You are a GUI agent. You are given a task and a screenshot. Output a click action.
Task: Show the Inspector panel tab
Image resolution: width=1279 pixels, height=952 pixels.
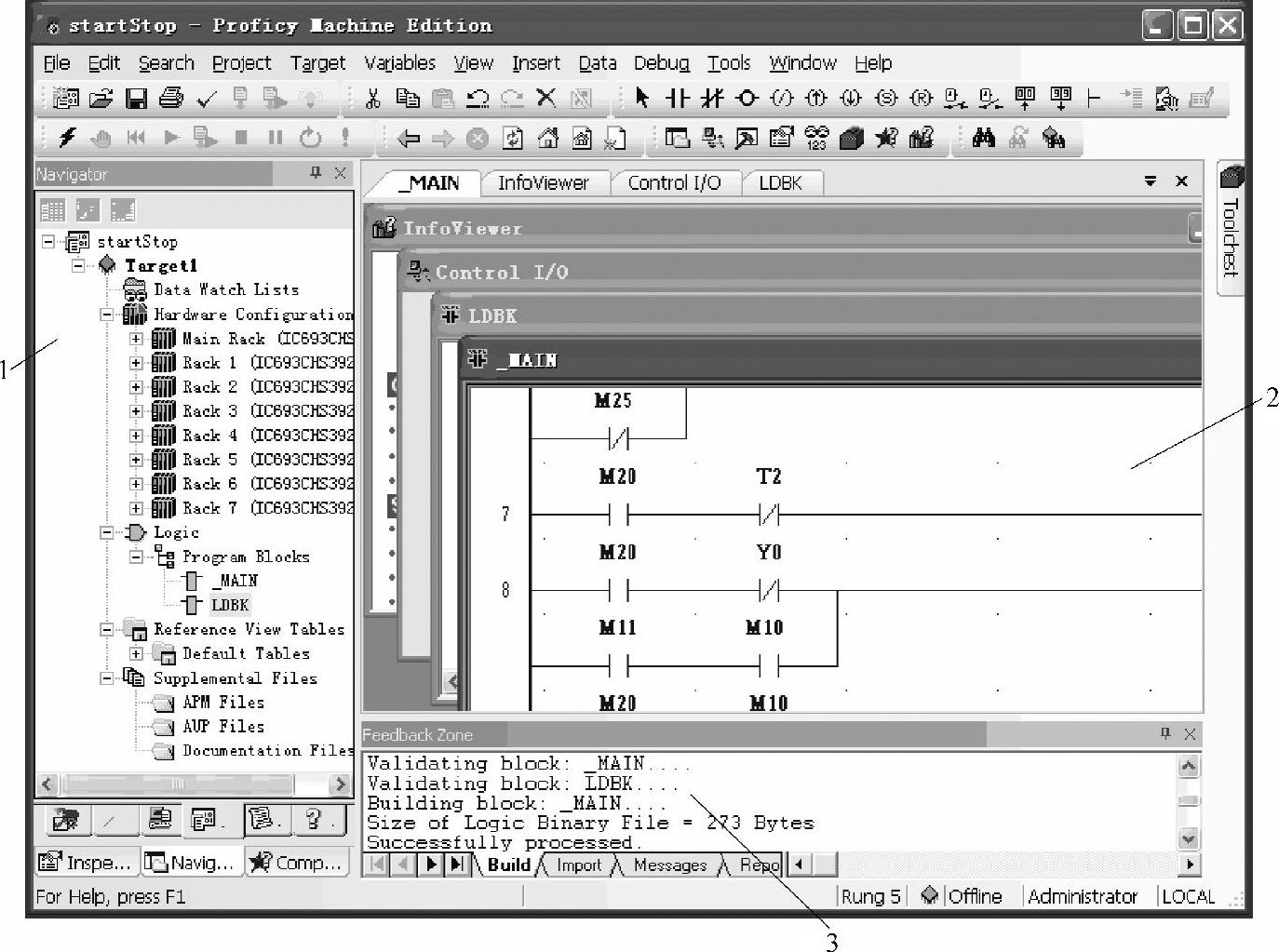[87, 862]
